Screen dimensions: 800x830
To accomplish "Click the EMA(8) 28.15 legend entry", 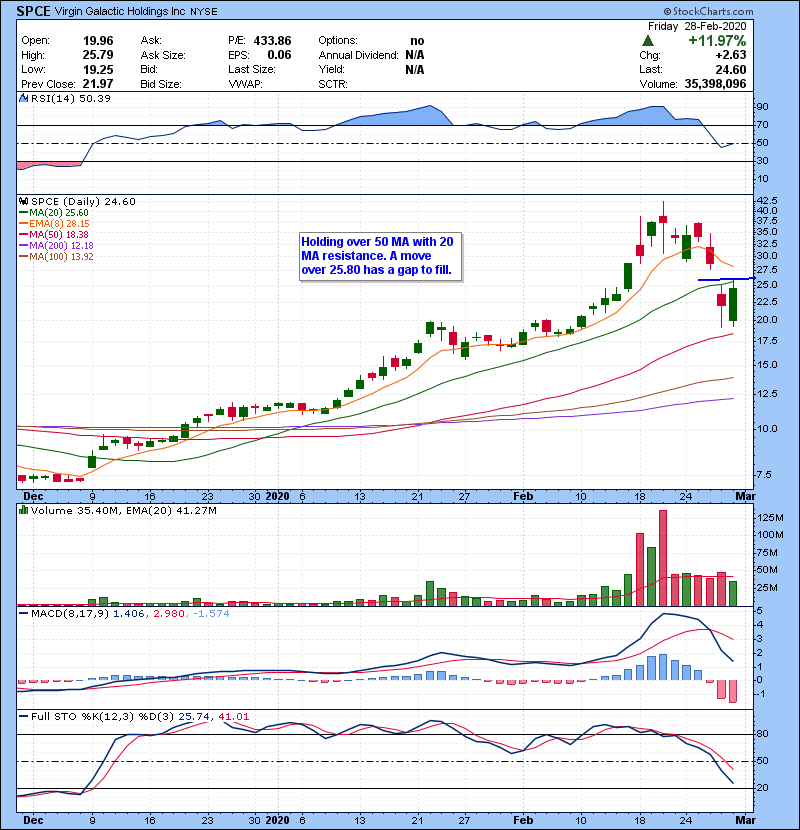I will tap(55, 223).
